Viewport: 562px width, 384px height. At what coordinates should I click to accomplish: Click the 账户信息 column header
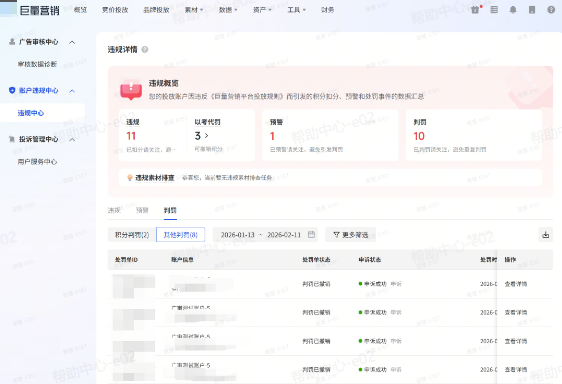tap(182, 260)
